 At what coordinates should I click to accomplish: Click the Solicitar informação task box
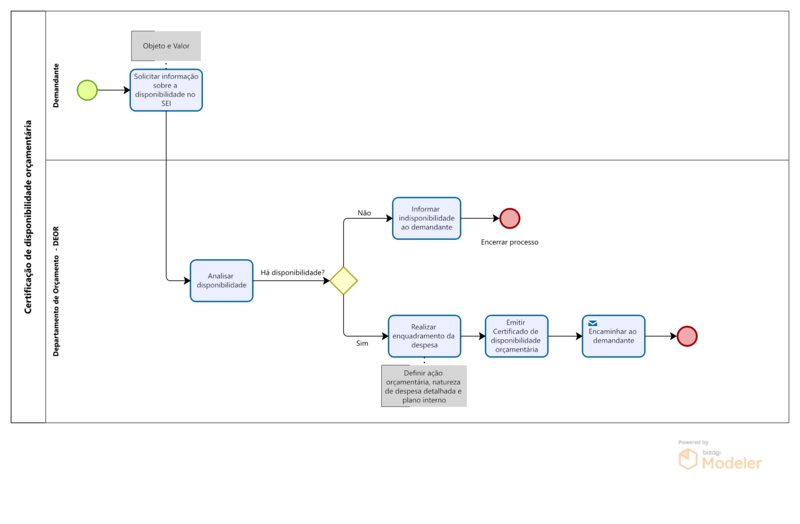[x=166, y=90]
